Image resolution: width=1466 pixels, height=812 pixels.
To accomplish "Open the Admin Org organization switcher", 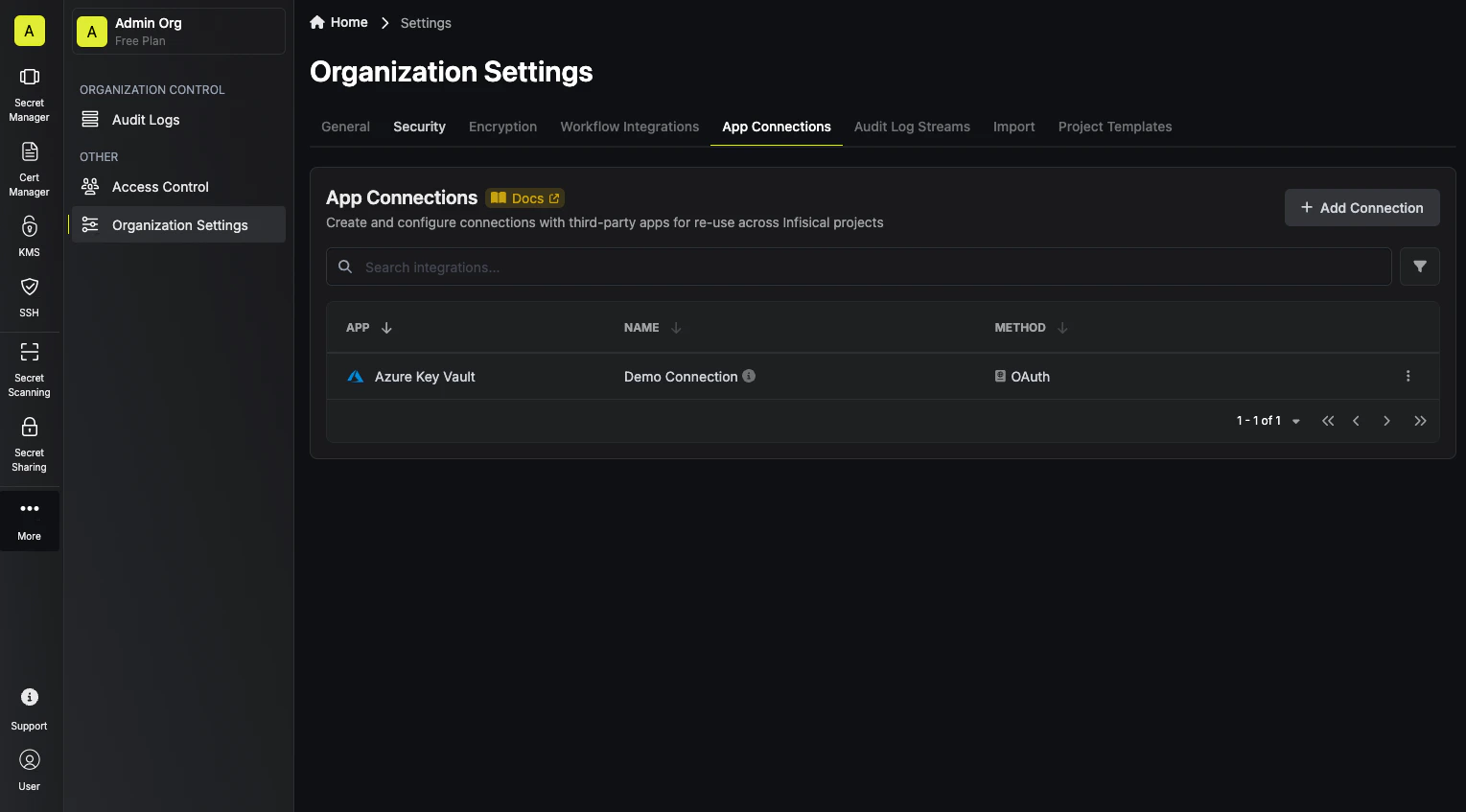I will coord(179,32).
